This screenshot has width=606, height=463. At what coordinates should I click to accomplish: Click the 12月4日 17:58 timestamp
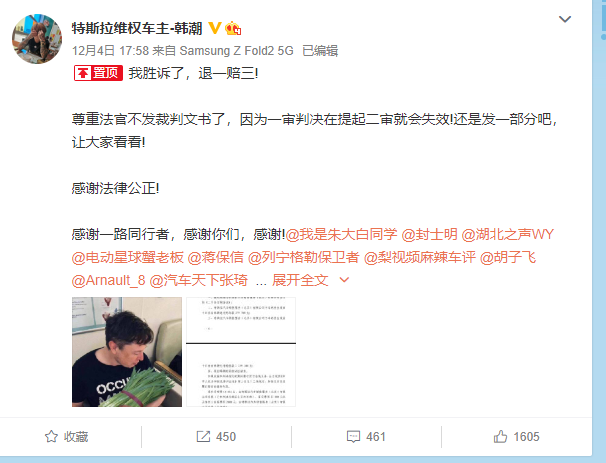coord(110,51)
